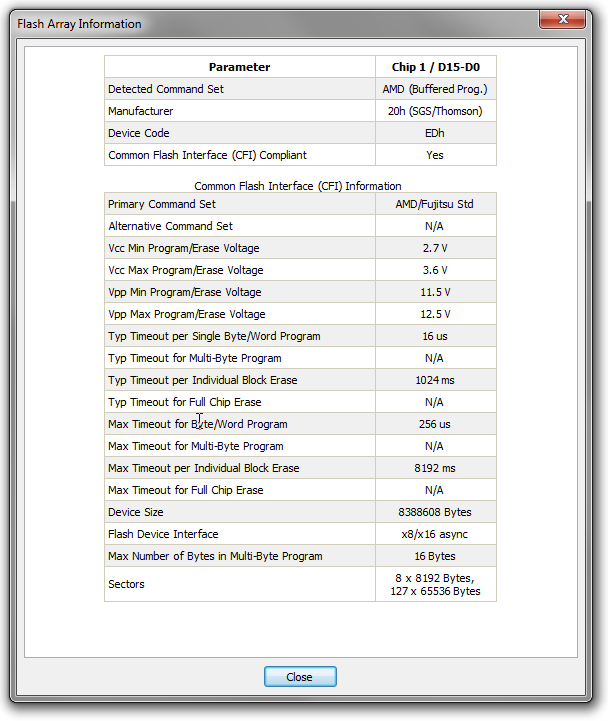Viewport: 608px width, 721px height.
Task: Close the dialog using the title bar X
Action: [x=570, y=21]
